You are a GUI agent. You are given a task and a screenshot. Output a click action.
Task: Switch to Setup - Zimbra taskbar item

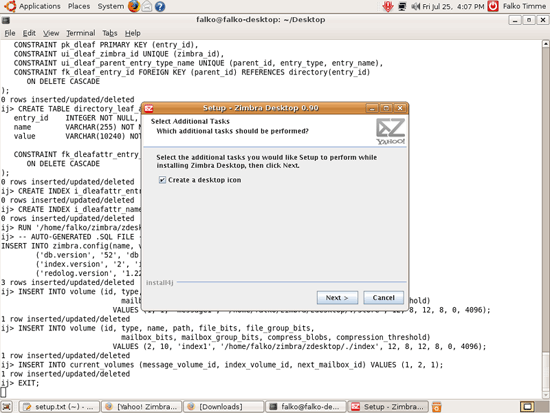(x=388, y=407)
